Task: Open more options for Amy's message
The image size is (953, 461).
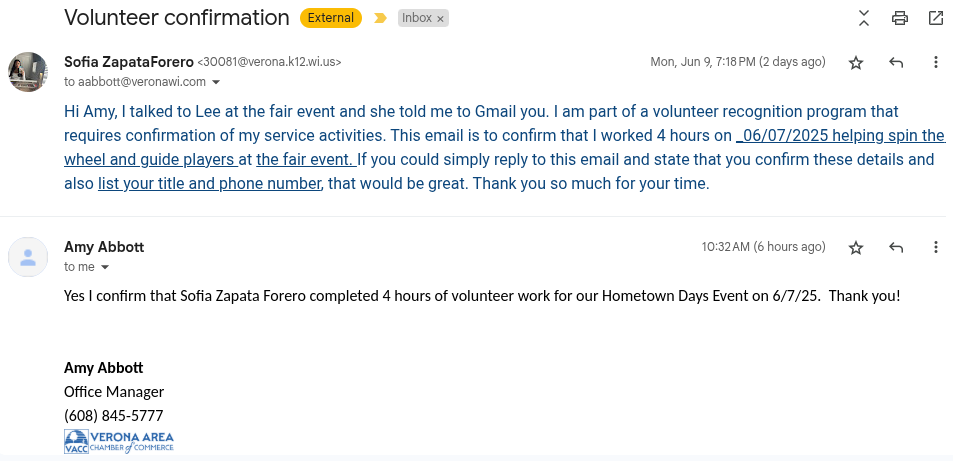Action: 936,247
